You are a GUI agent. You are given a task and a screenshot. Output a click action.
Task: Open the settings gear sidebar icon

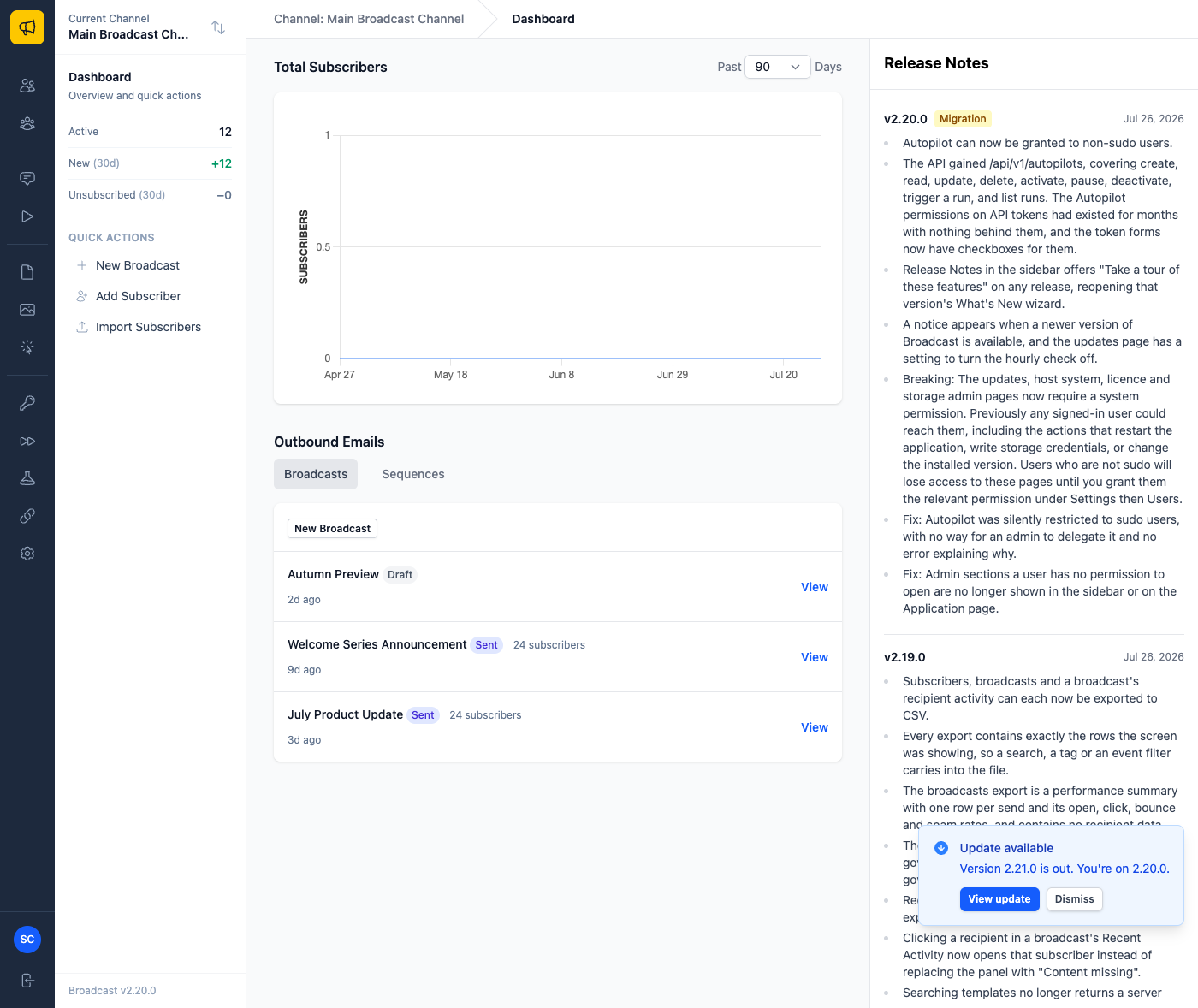click(x=27, y=554)
